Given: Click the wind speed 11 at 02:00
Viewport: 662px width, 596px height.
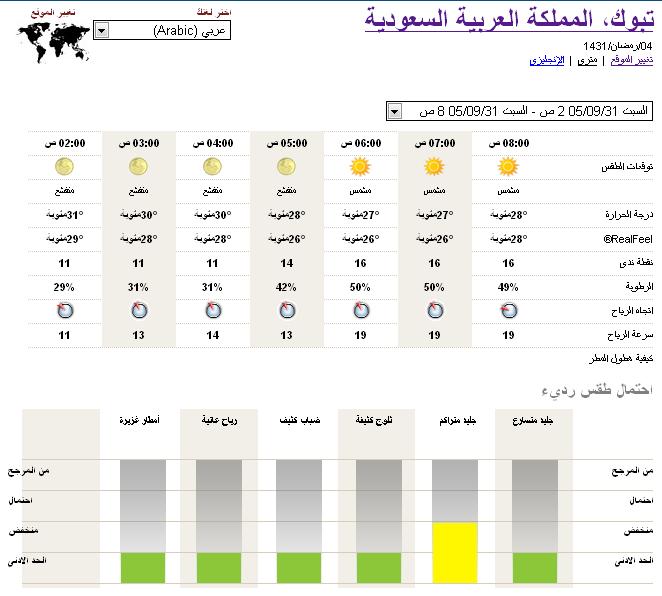Looking at the screenshot, I should 64,336.
